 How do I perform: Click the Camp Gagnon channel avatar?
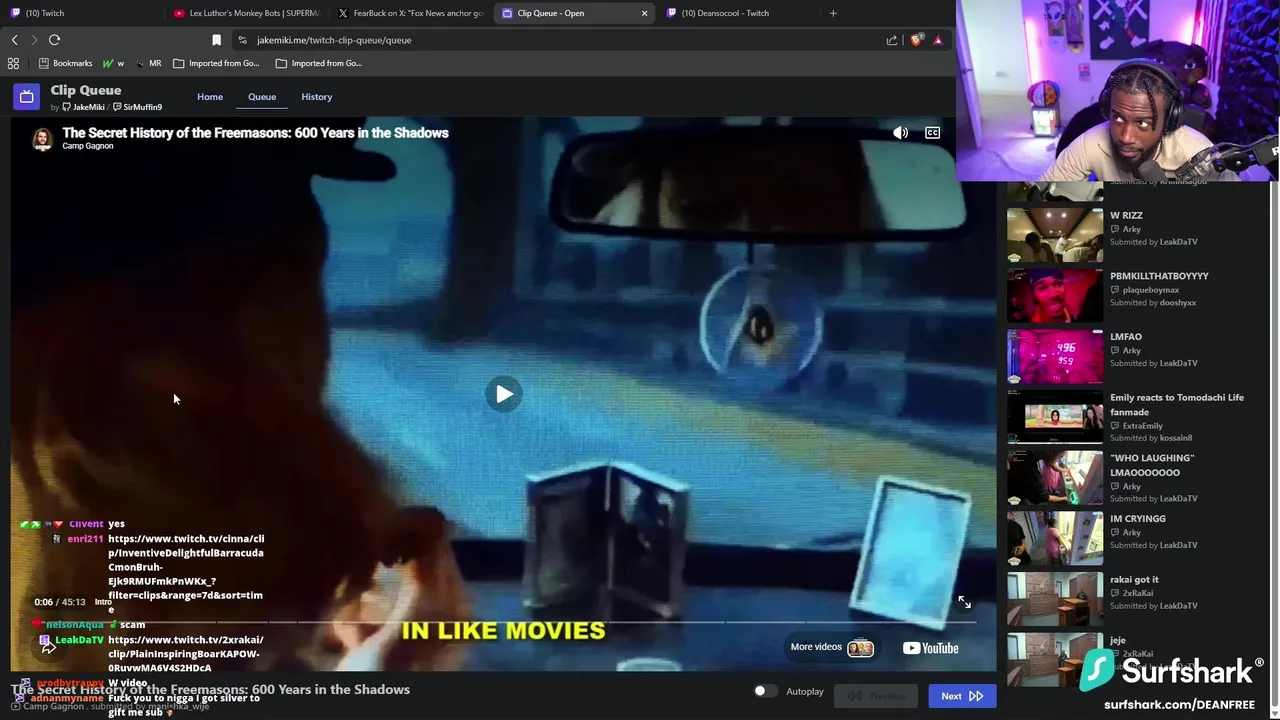click(42, 139)
